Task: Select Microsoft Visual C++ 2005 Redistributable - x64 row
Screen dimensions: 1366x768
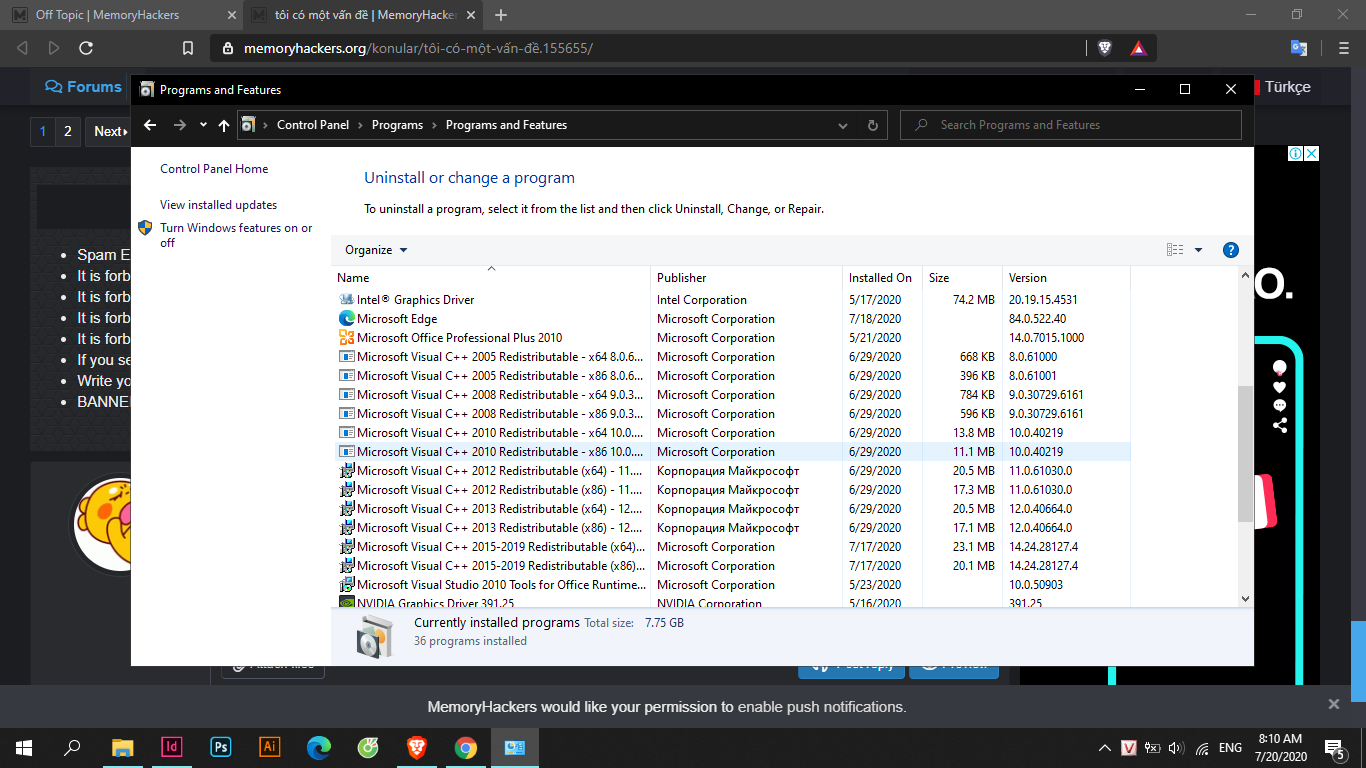Action: click(731, 357)
